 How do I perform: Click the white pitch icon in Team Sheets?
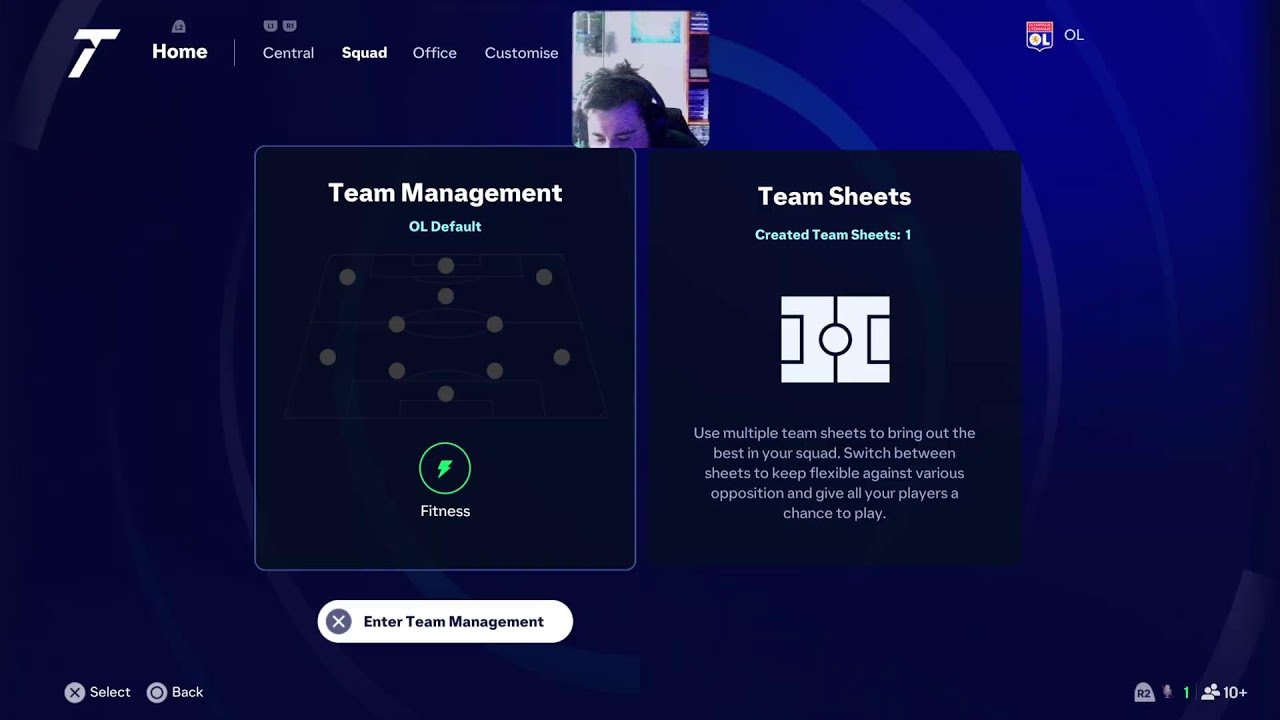[835, 339]
